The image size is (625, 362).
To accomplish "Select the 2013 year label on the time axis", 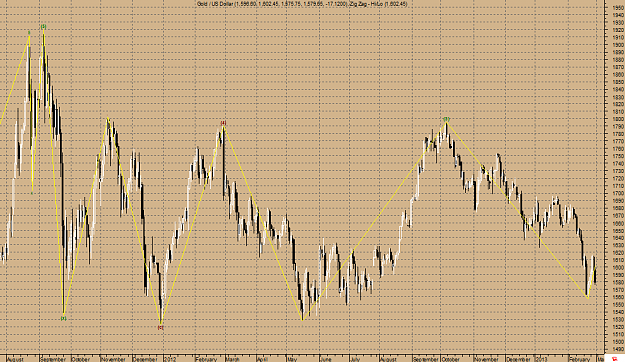I will tap(542, 359).
